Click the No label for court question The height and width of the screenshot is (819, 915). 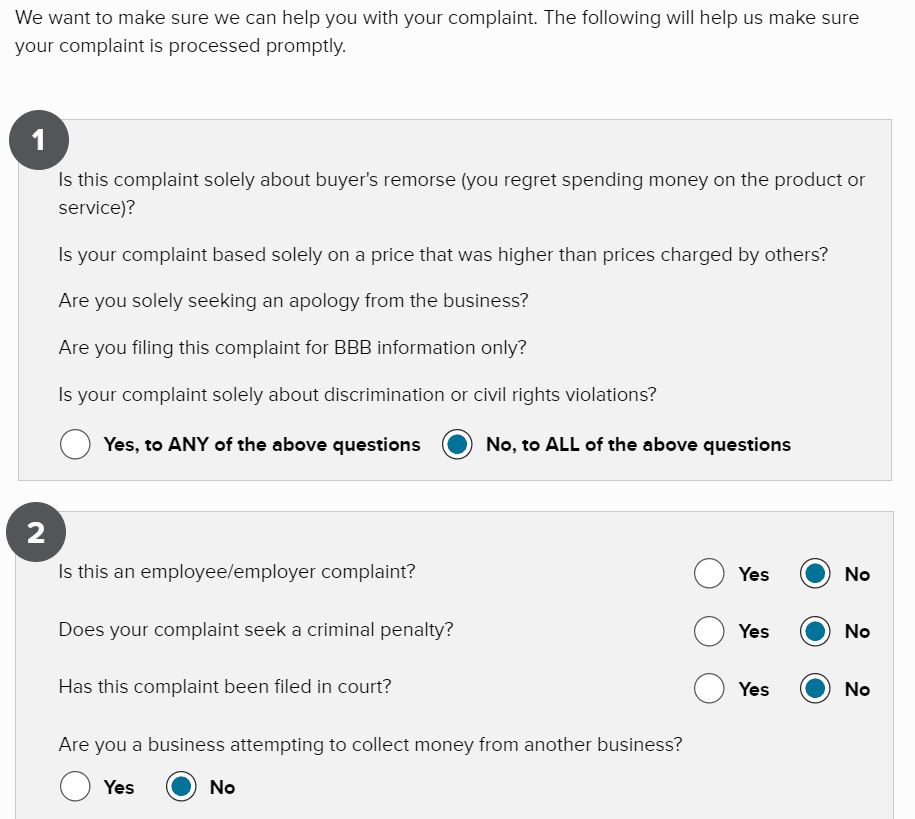[x=857, y=689]
